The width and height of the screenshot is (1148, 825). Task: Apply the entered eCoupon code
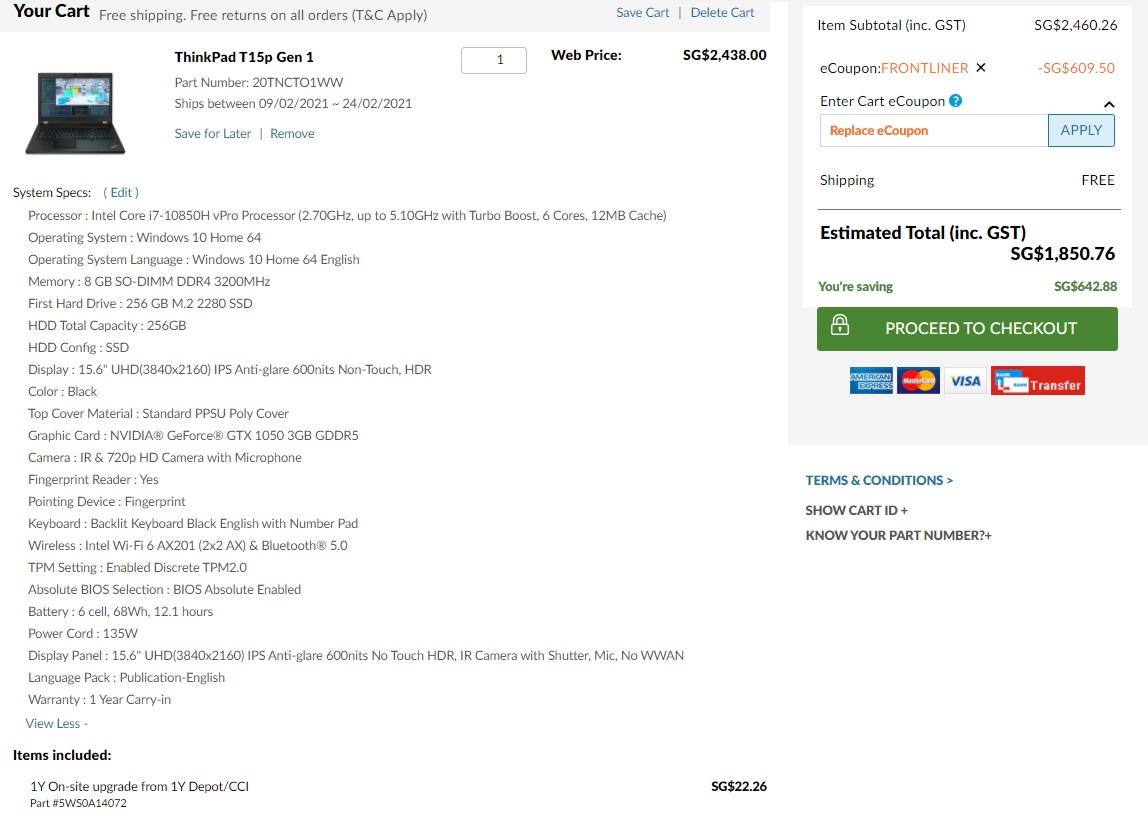(x=1081, y=130)
